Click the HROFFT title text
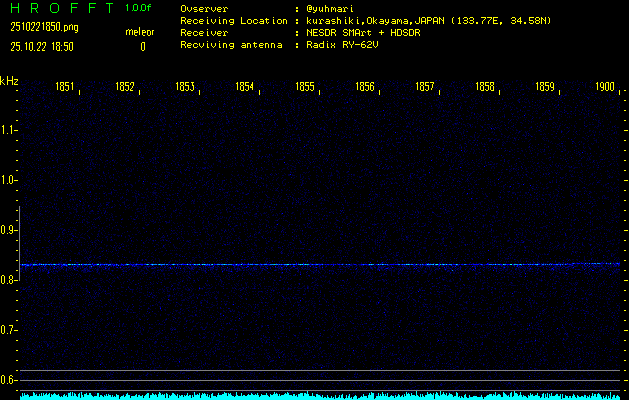This screenshot has height=400, width=629. [58, 9]
